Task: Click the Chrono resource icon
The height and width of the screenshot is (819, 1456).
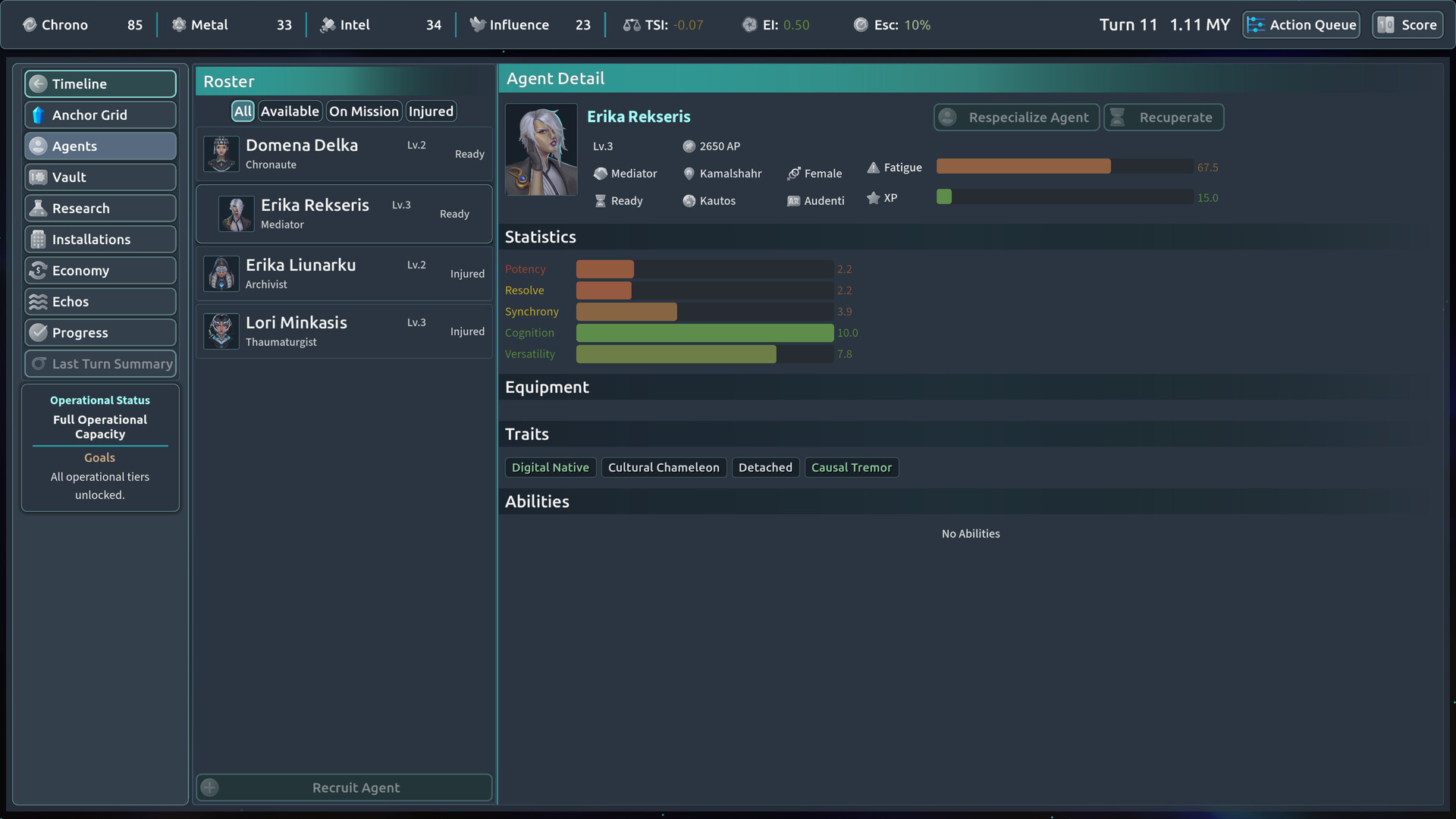Action: (30, 25)
